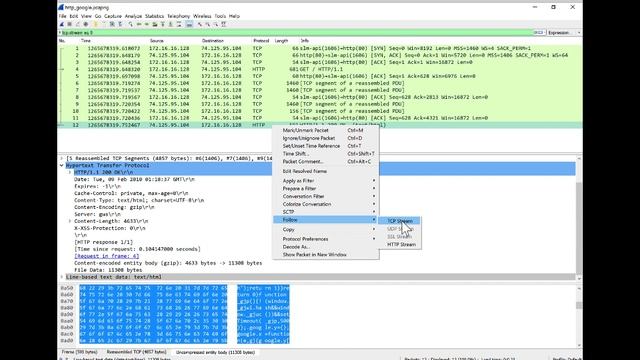Choose Packet Comment... in context menu
Viewport: 640px width, 360px height.
[x=326, y=161]
